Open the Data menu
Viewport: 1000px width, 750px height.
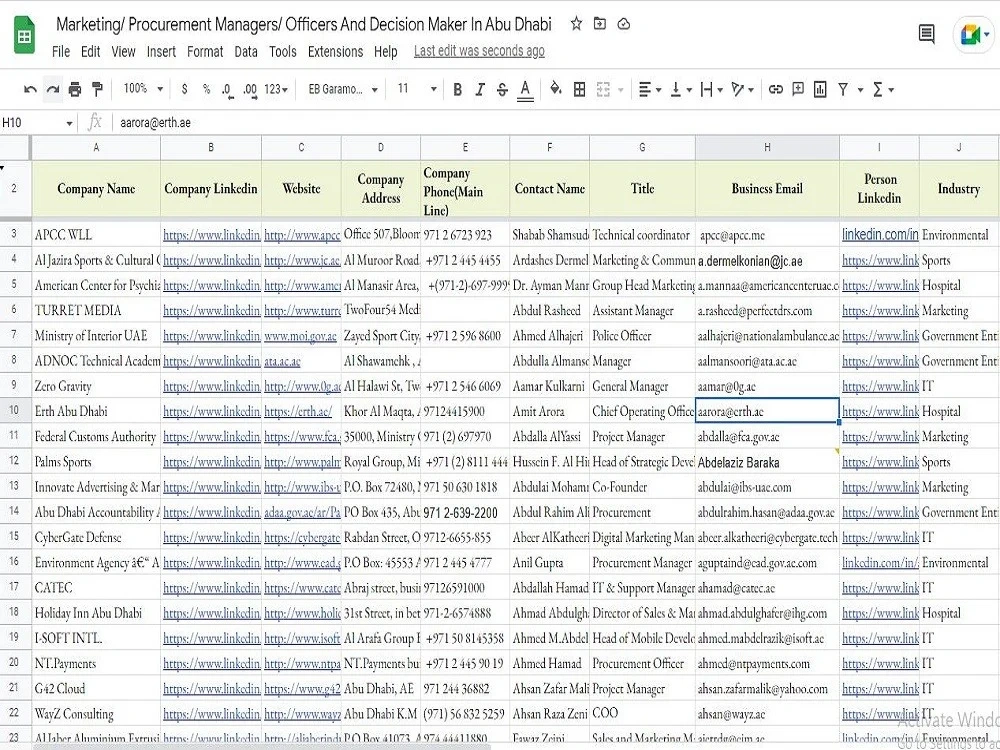click(x=246, y=52)
